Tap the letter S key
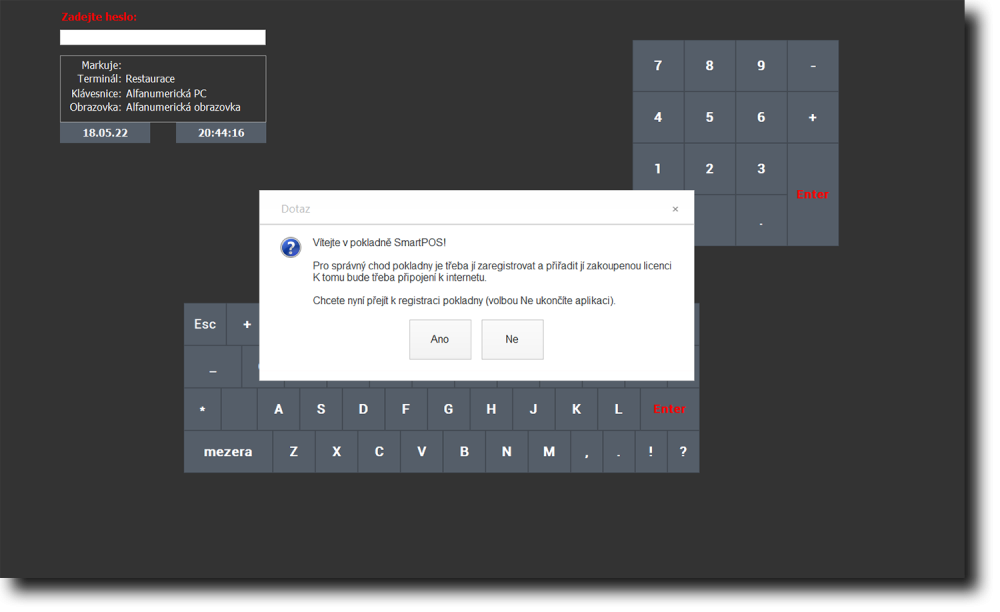Screen dimensions: 1000x612 point(321,409)
